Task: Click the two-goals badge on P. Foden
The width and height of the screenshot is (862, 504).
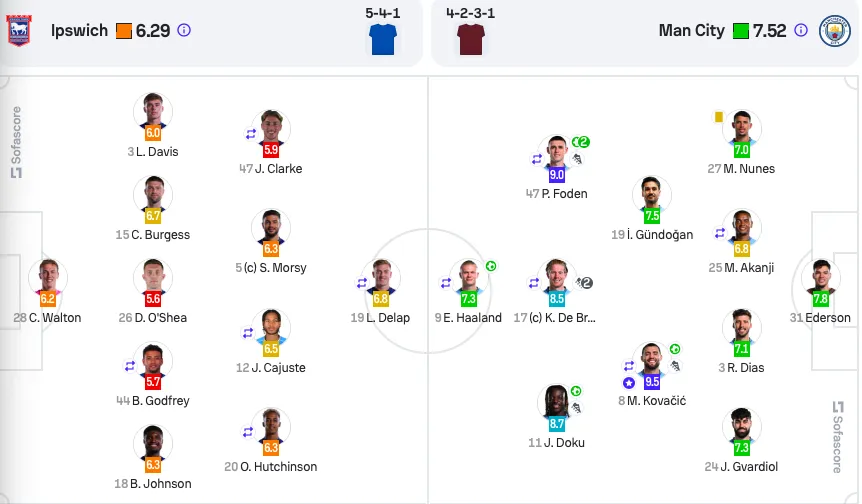Action: [581, 142]
